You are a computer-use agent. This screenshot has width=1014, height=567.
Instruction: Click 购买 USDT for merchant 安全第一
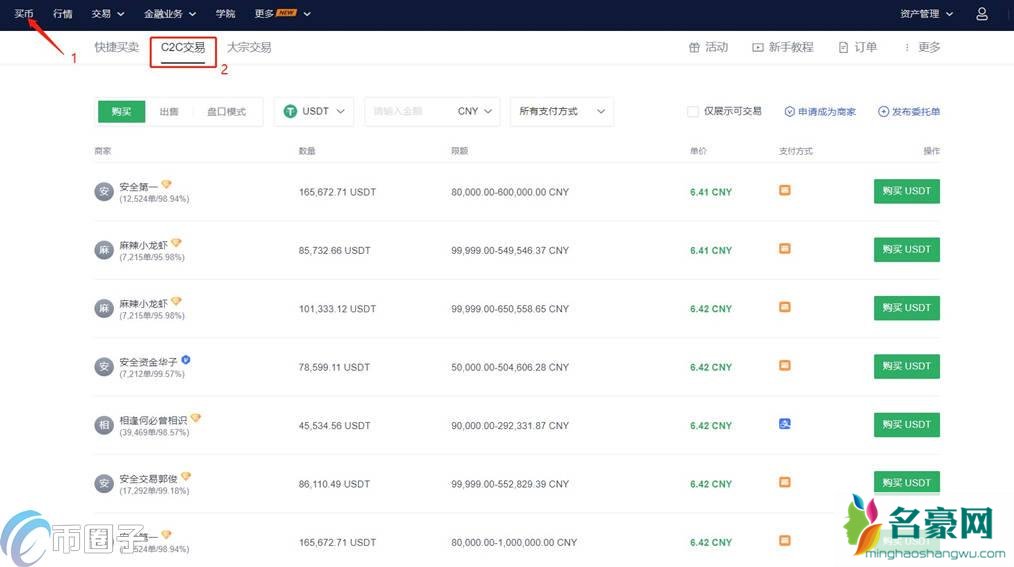pyautogui.click(x=906, y=191)
